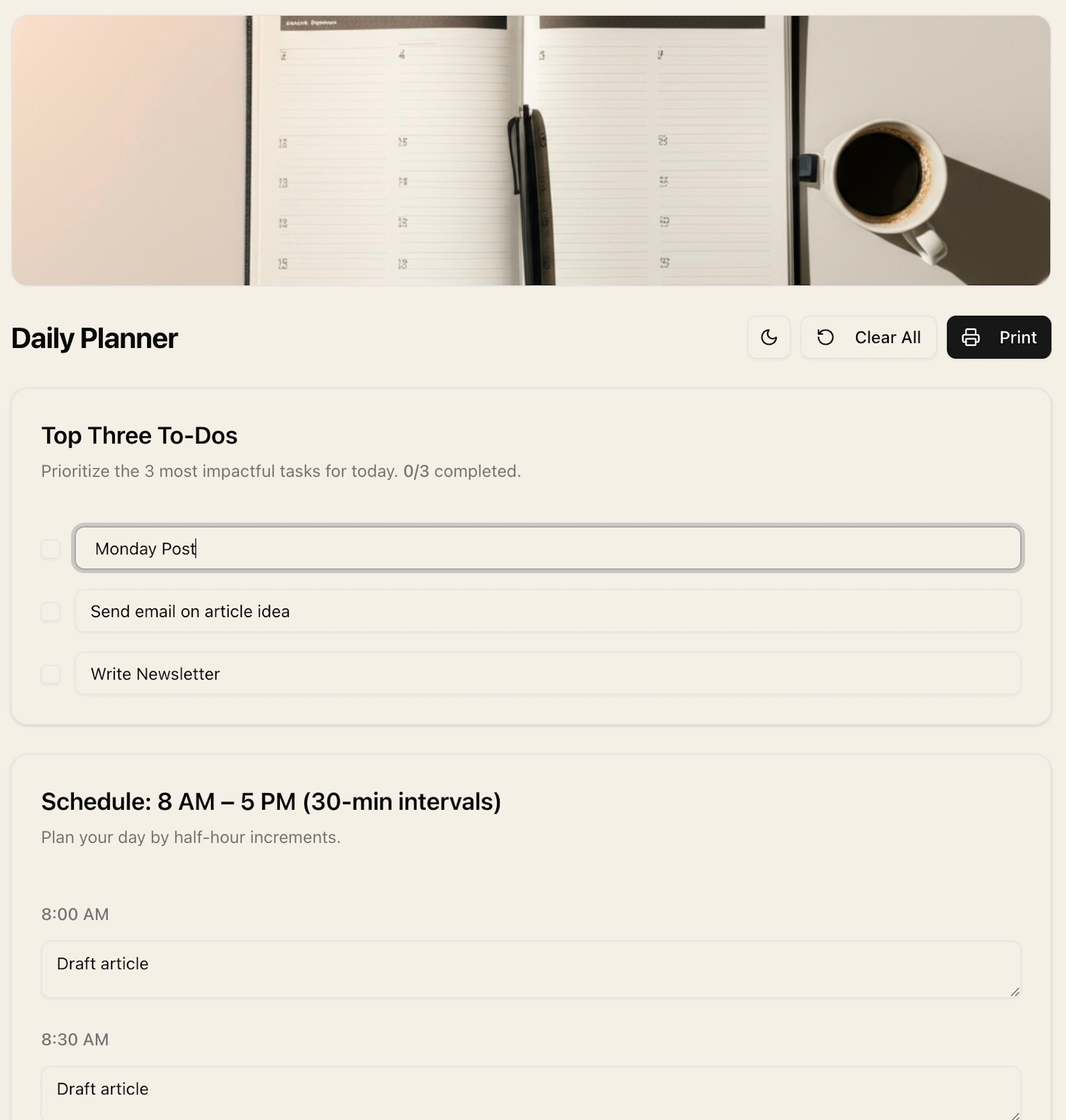Click the planner and coffee header image
This screenshot has height=1120, width=1066.
click(531, 150)
